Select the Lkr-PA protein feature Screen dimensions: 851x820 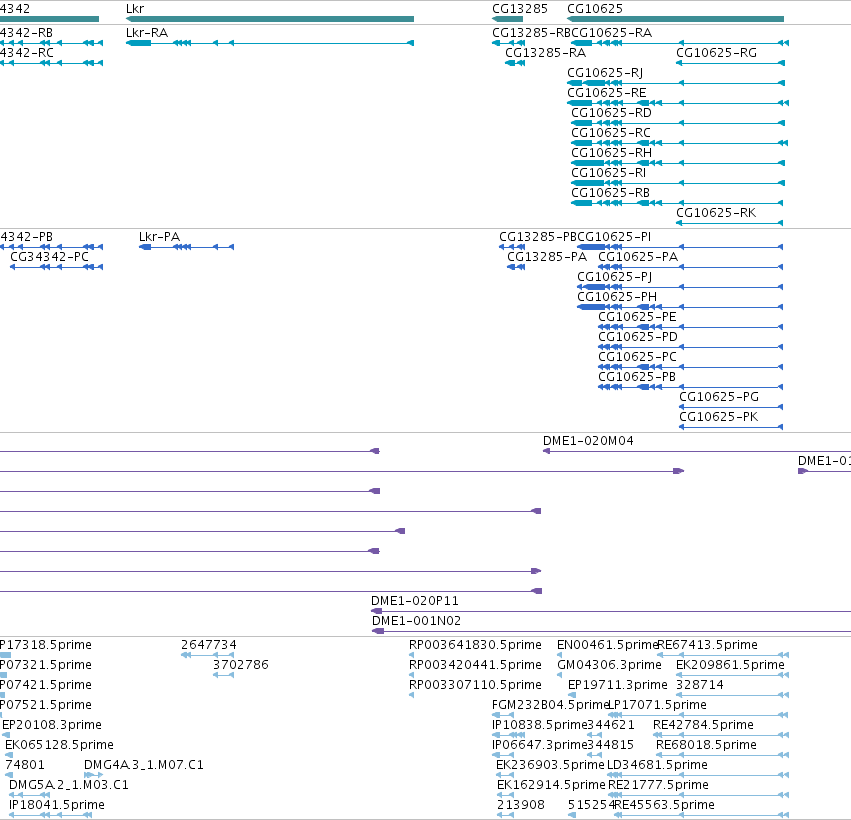click(x=187, y=247)
